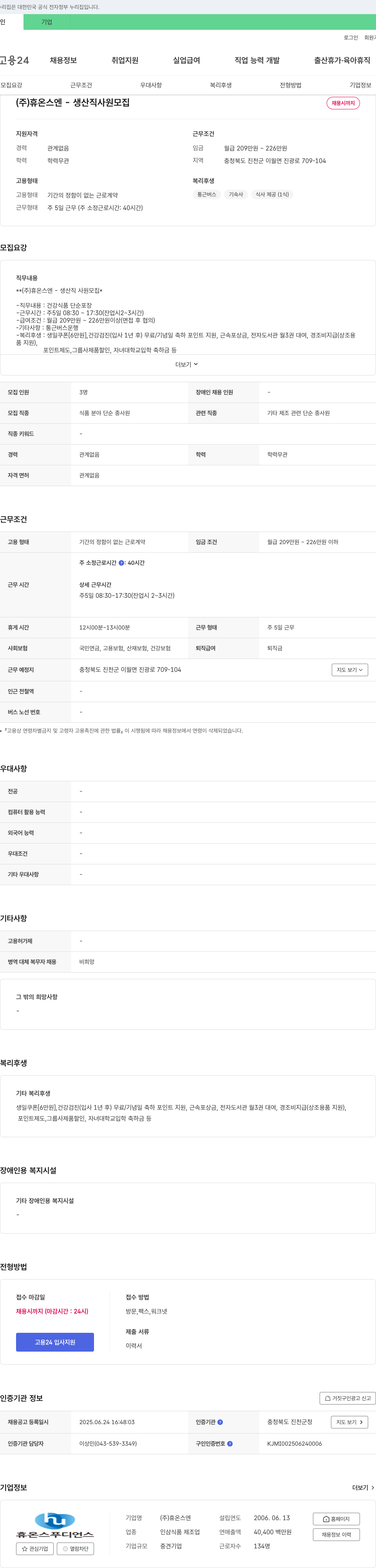
Task: Click the address 충청북도 진천군 이월면 진광로 709-104 in summary
Action: pos(275,161)
